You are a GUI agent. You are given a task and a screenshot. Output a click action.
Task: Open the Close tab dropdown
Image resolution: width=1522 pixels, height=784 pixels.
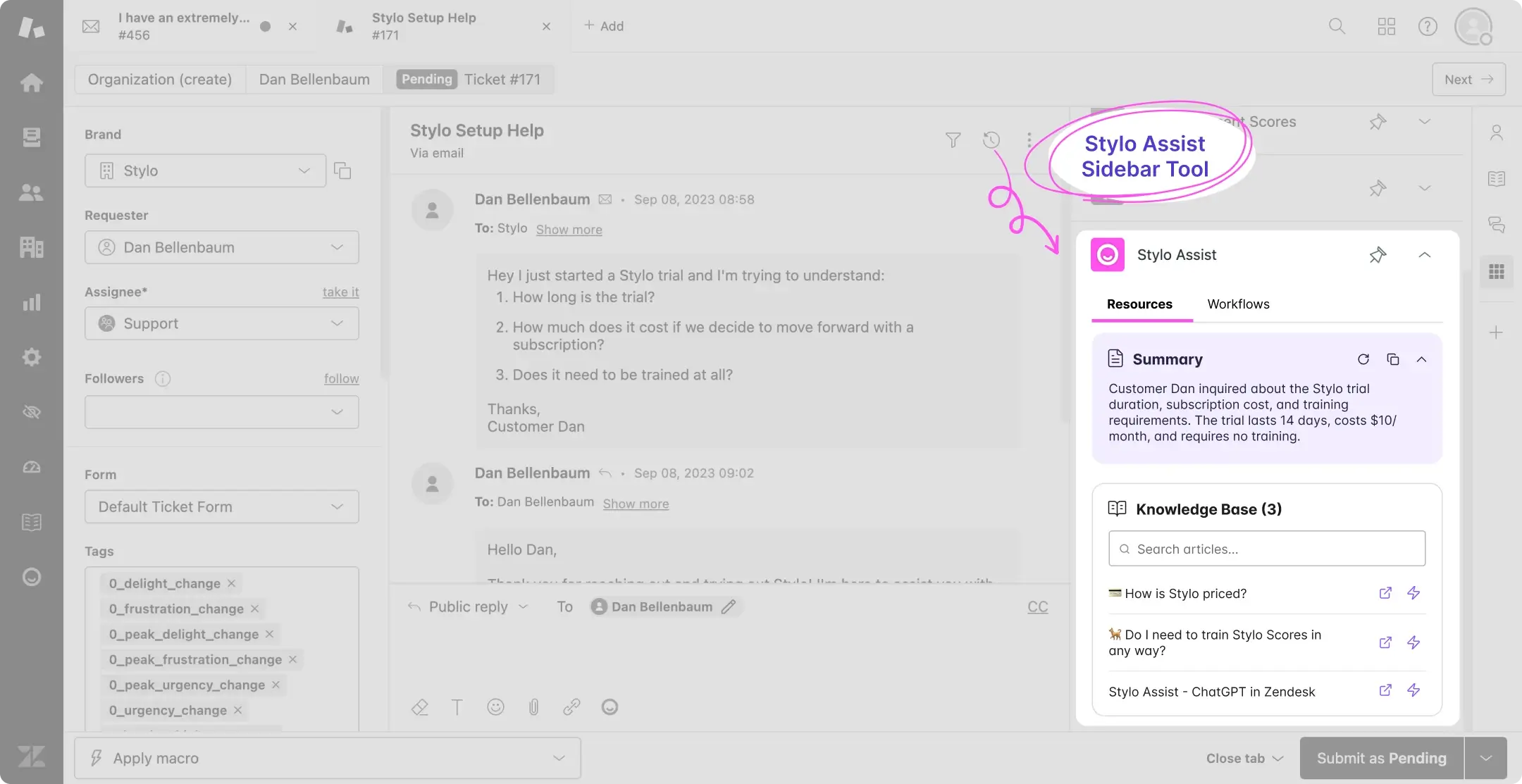1244,758
